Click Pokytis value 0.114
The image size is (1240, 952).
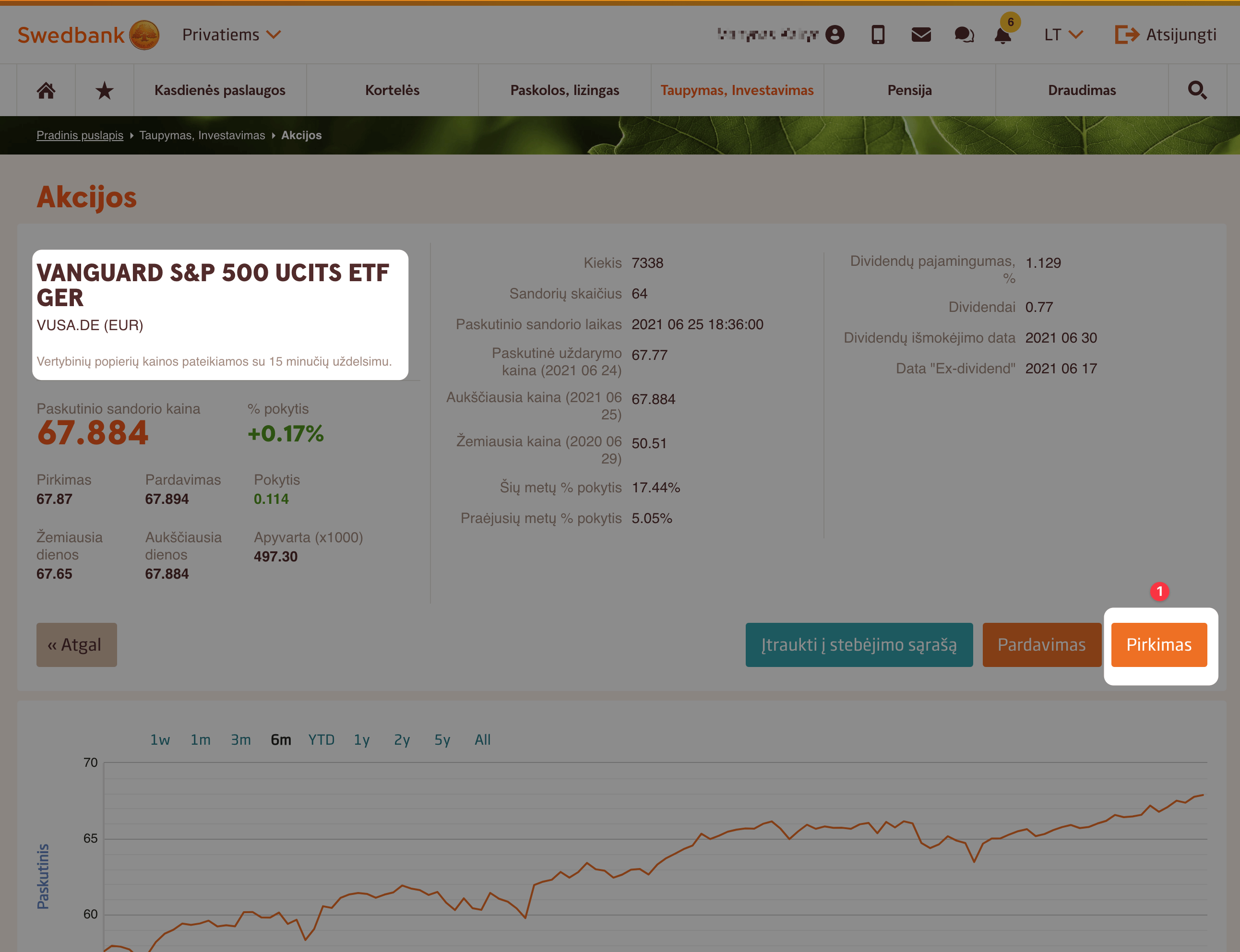pyautogui.click(x=271, y=499)
